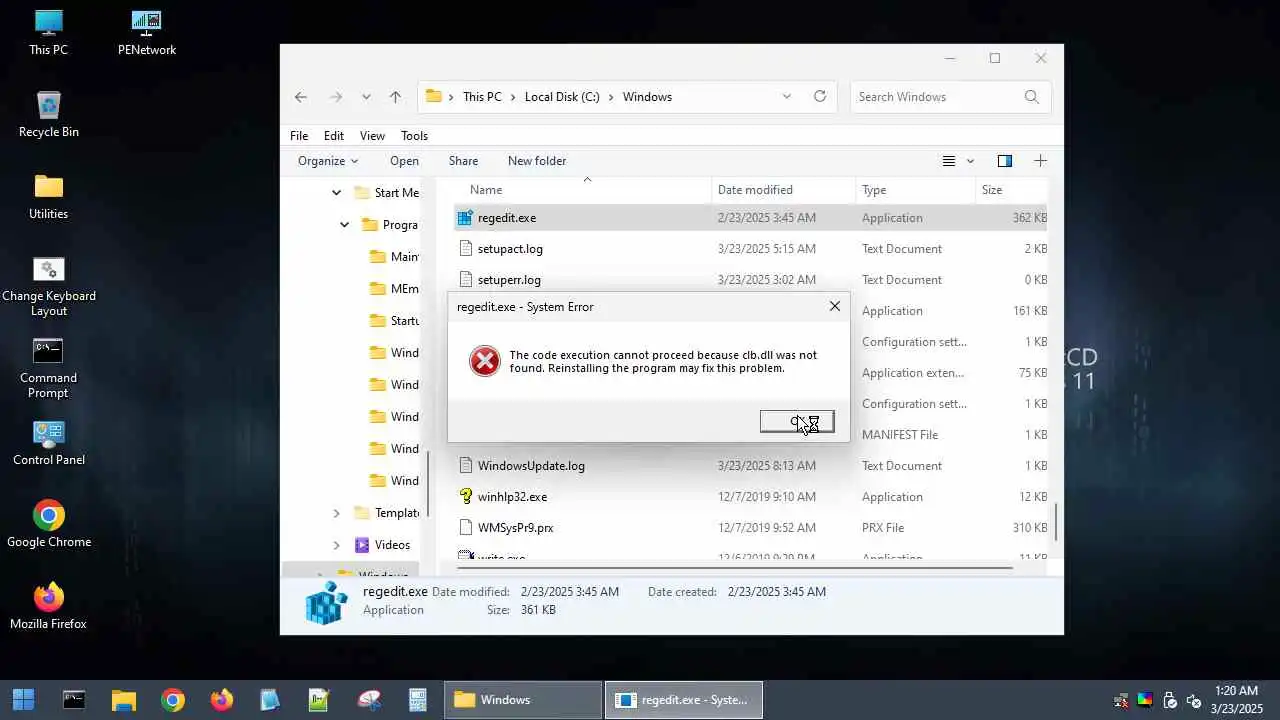Click the red error icon in the dialog
The width and height of the screenshot is (1280, 720).
485,361
